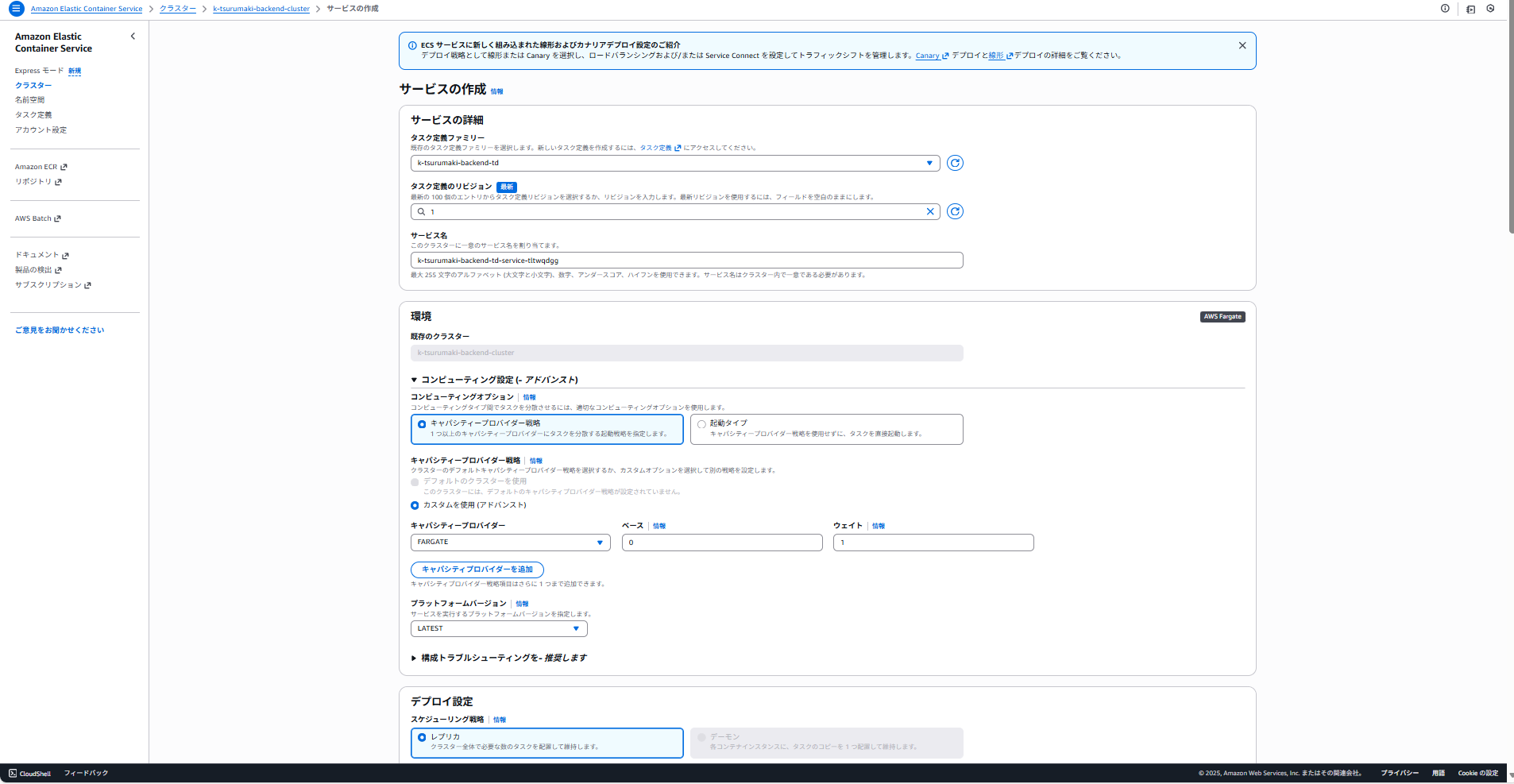Focus the タスク定義のリビジョン search field

click(675, 211)
